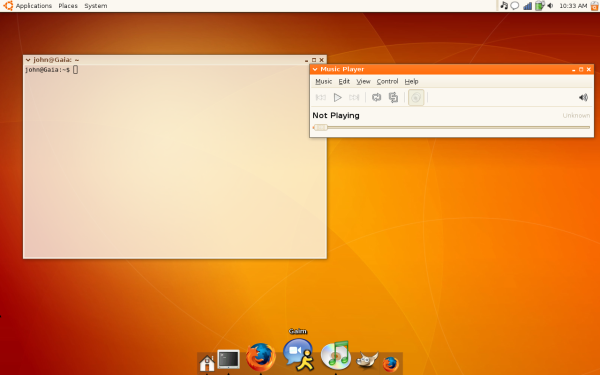Viewport: 600px width, 375px height.
Task: Open the Music menu in Music Player
Action: coord(323,82)
